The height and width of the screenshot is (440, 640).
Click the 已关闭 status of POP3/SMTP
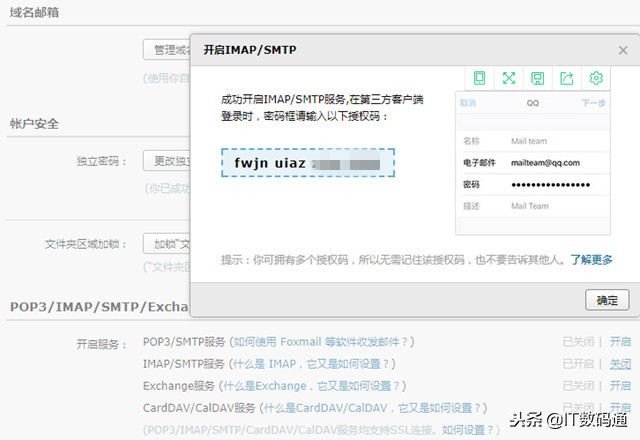(x=578, y=342)
